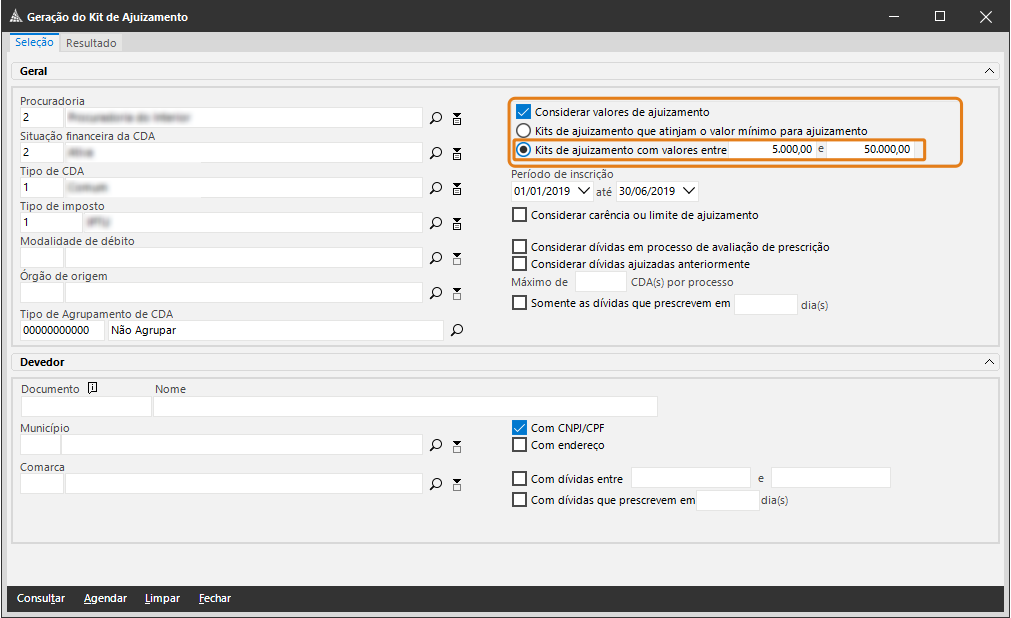Click the list icon beside Tipo de imposto
Viewport: 1011px width, 618px height.
[457, 223]
